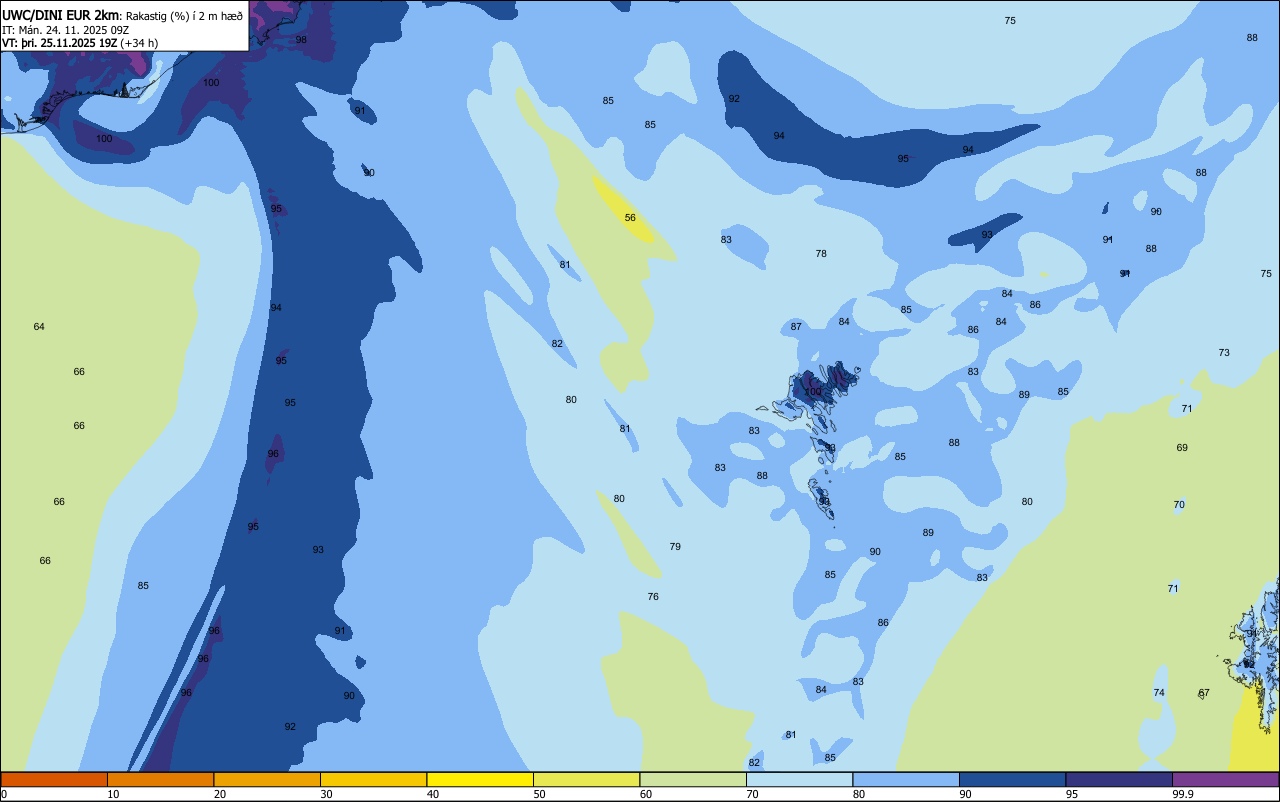
Task: Pick the purple legend swatch above 99.9
Action: (1225, 779)
